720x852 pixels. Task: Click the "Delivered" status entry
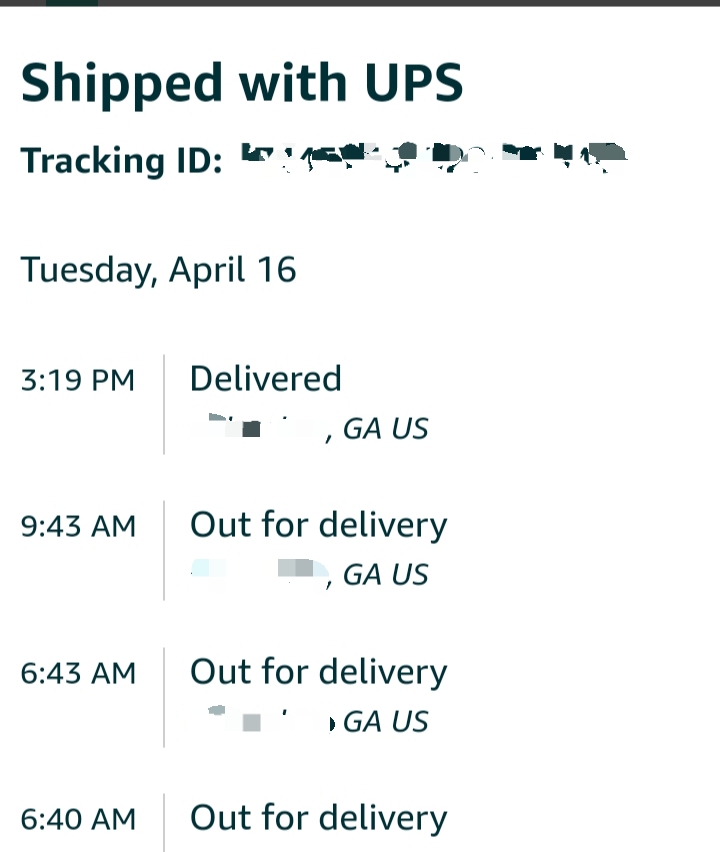pyautogui.click(x=265, y=378)
